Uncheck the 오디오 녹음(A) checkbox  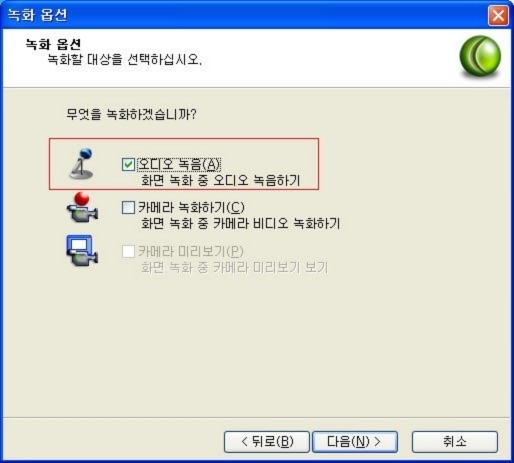click(x=128, y=164)
